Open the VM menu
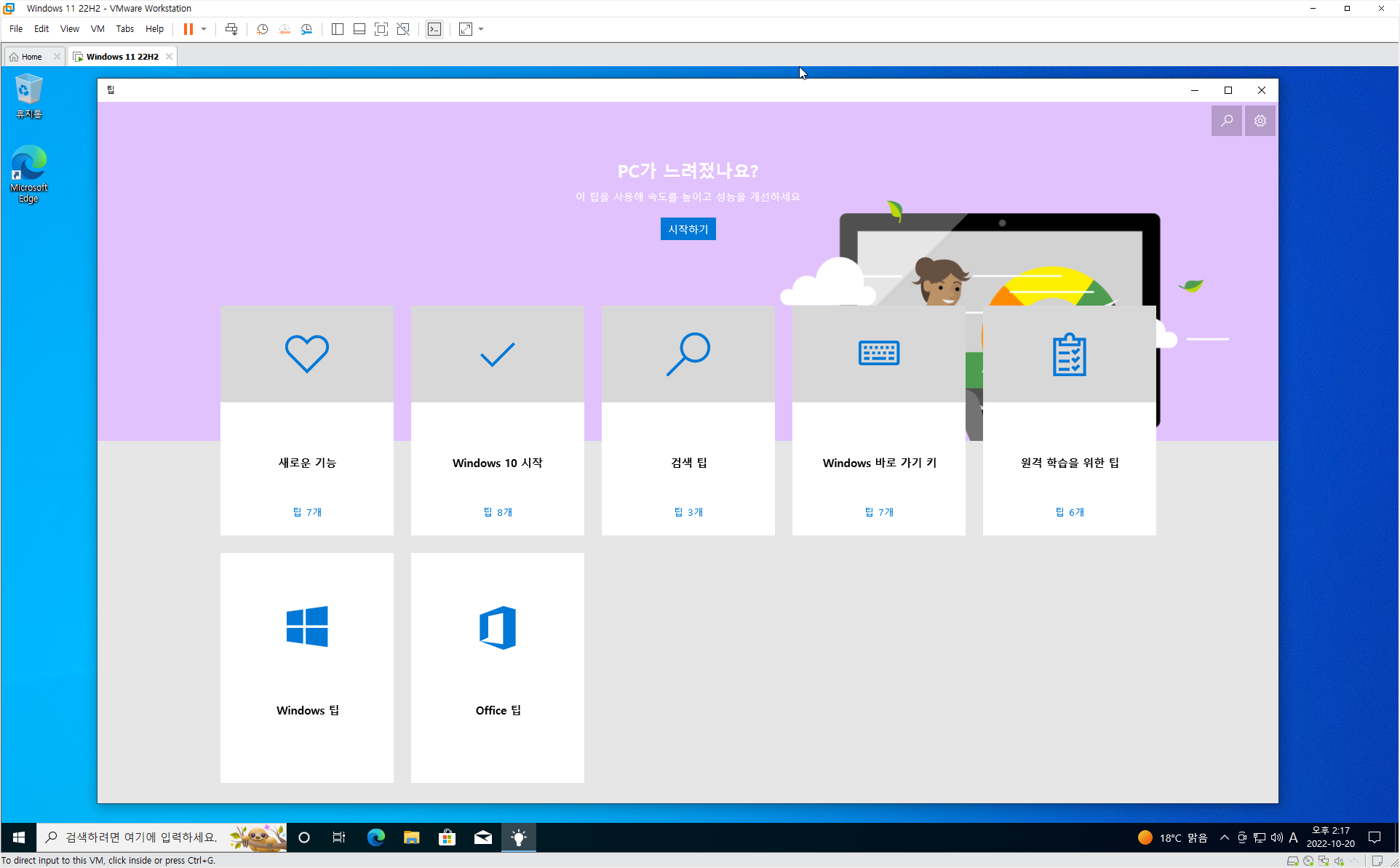 pos(97,29)
